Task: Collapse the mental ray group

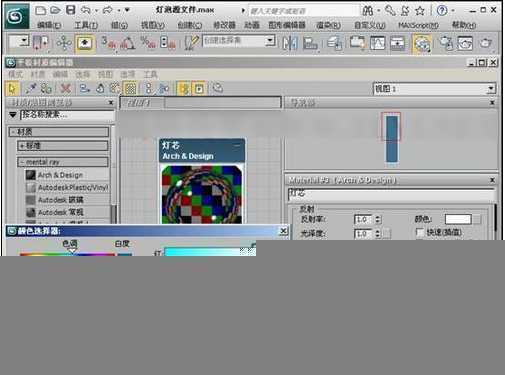Action: tap(63, 162)
